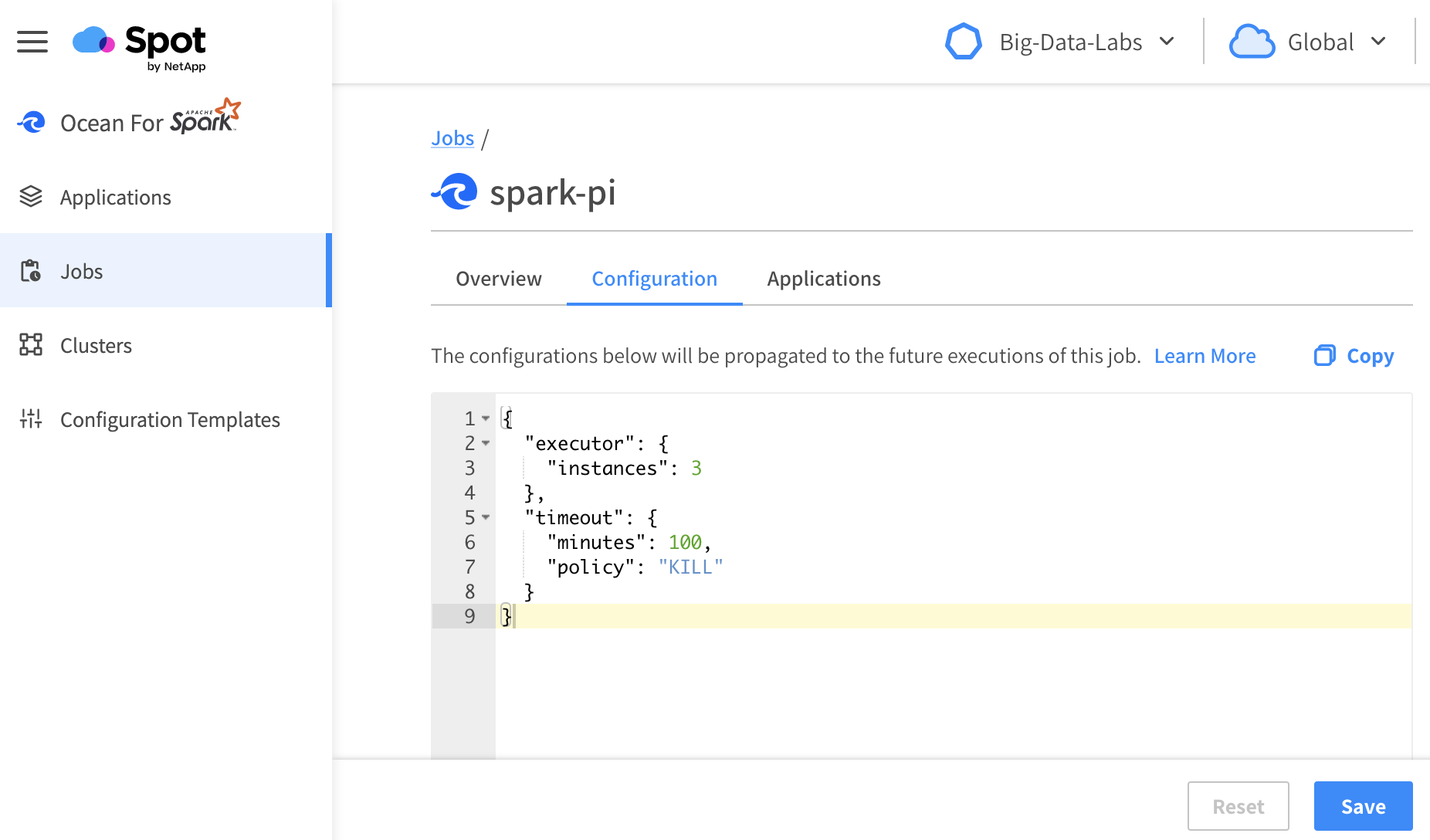Switch to the Overview tab

click(498, 279)
